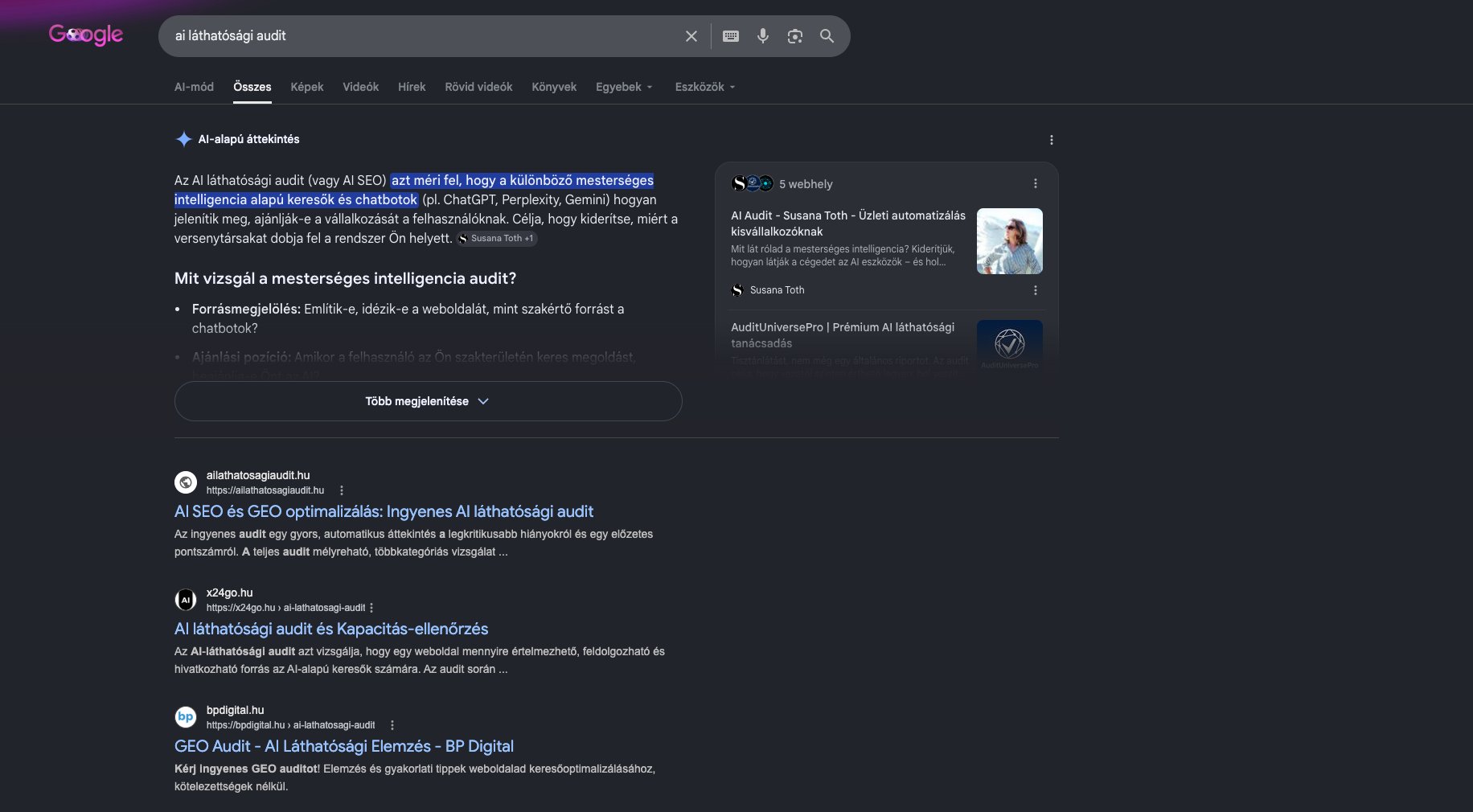Click 'x24go.hu' site name
Viewport: 1473px width, 812px height.
click(229, 593)
